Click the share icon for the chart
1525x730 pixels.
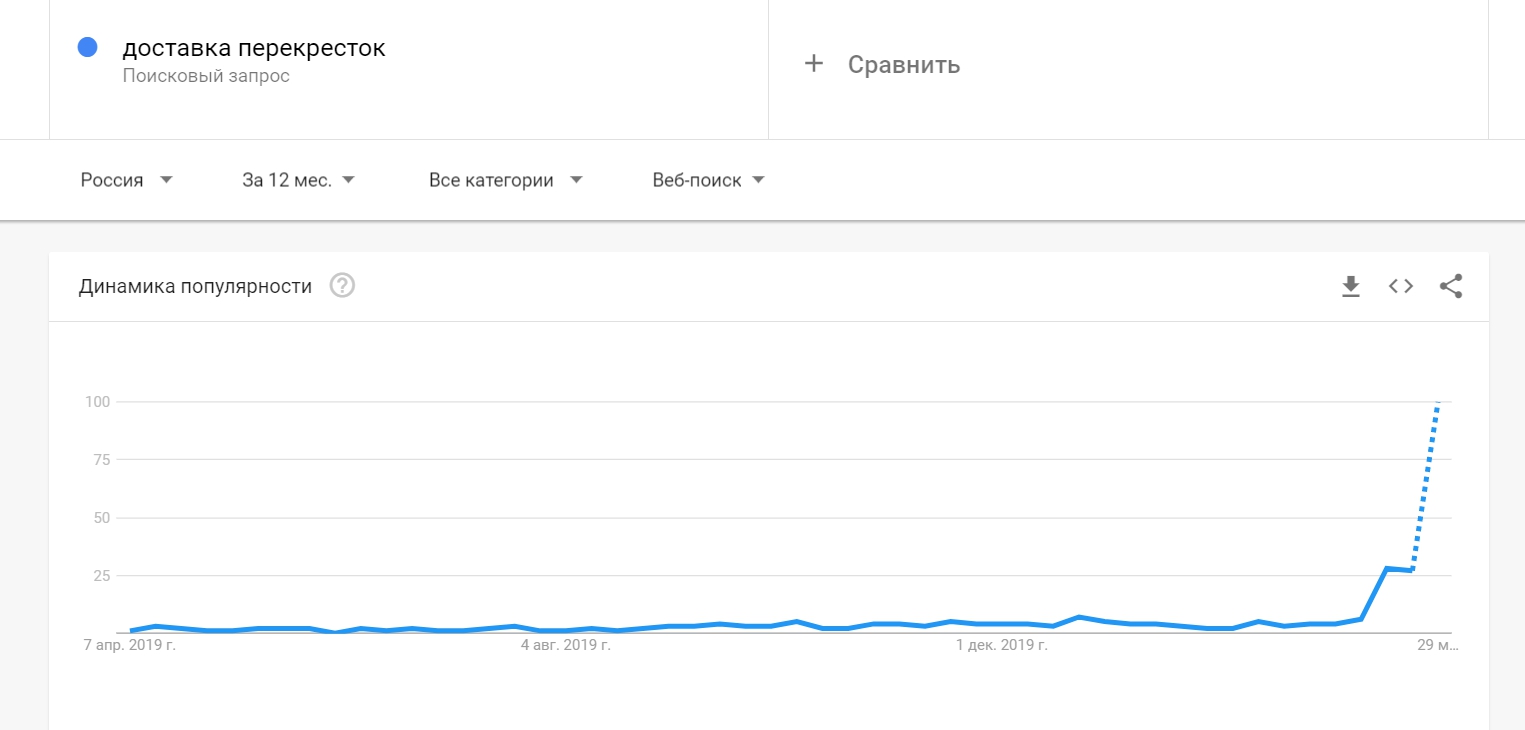pyautogui.click(x=1451, y=286)
